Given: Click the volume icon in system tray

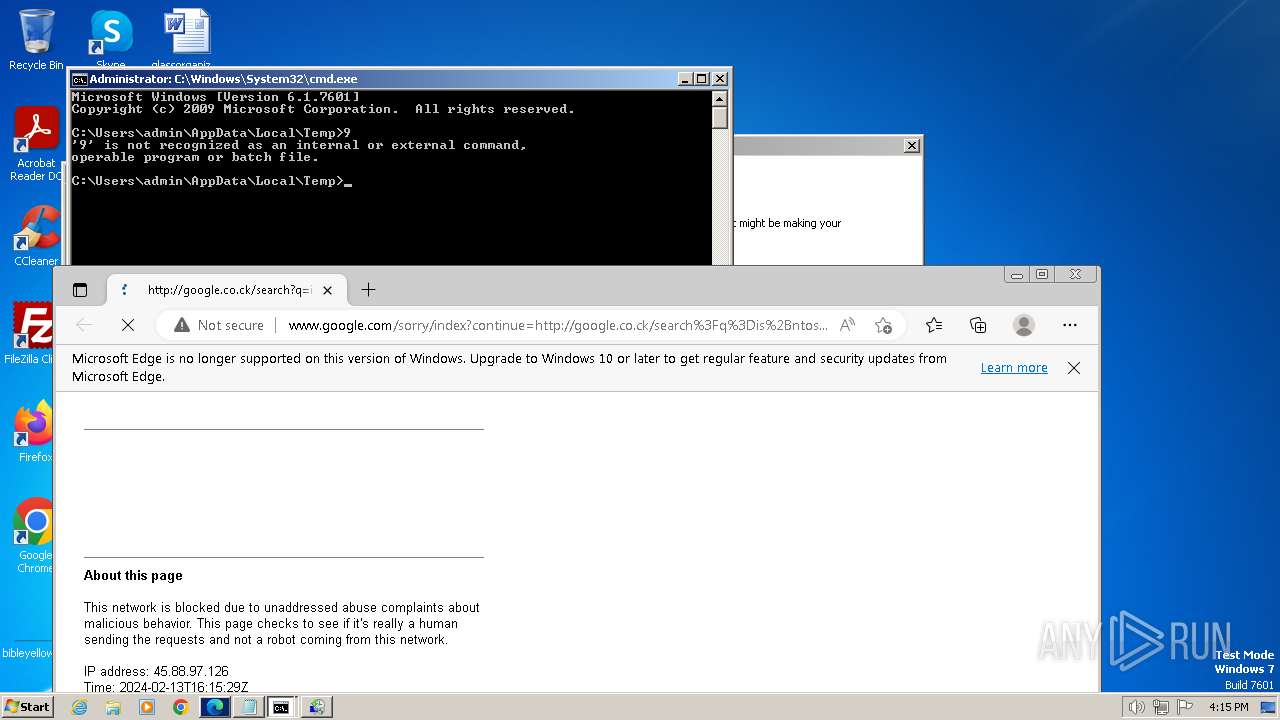Looking at the screenshot, I should pyautogui.click(x=1136, y=707).
